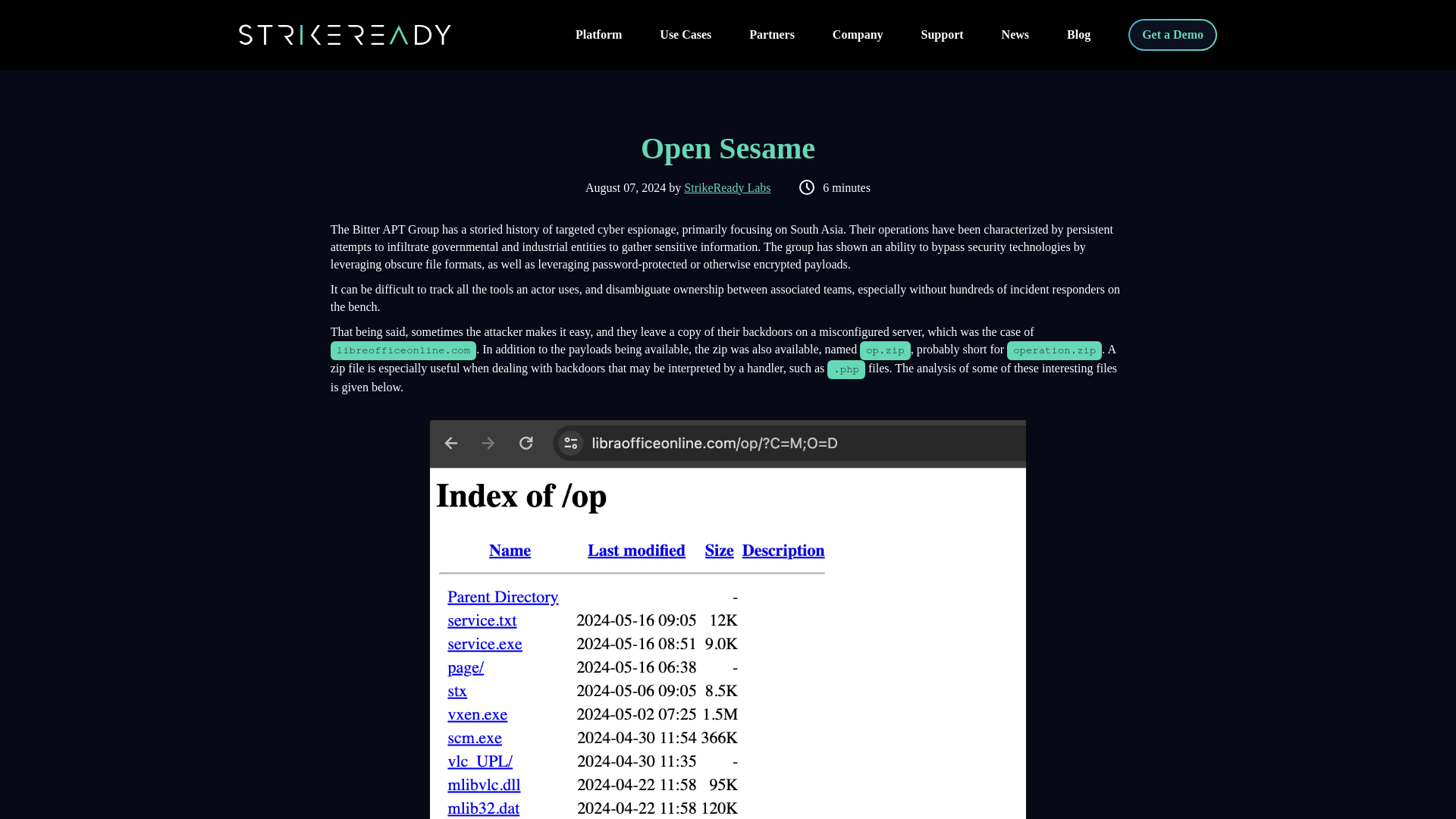Open the mlib32.dat file link
Image resolution: width=1456 pixels, height=819 pixels.
483,809
